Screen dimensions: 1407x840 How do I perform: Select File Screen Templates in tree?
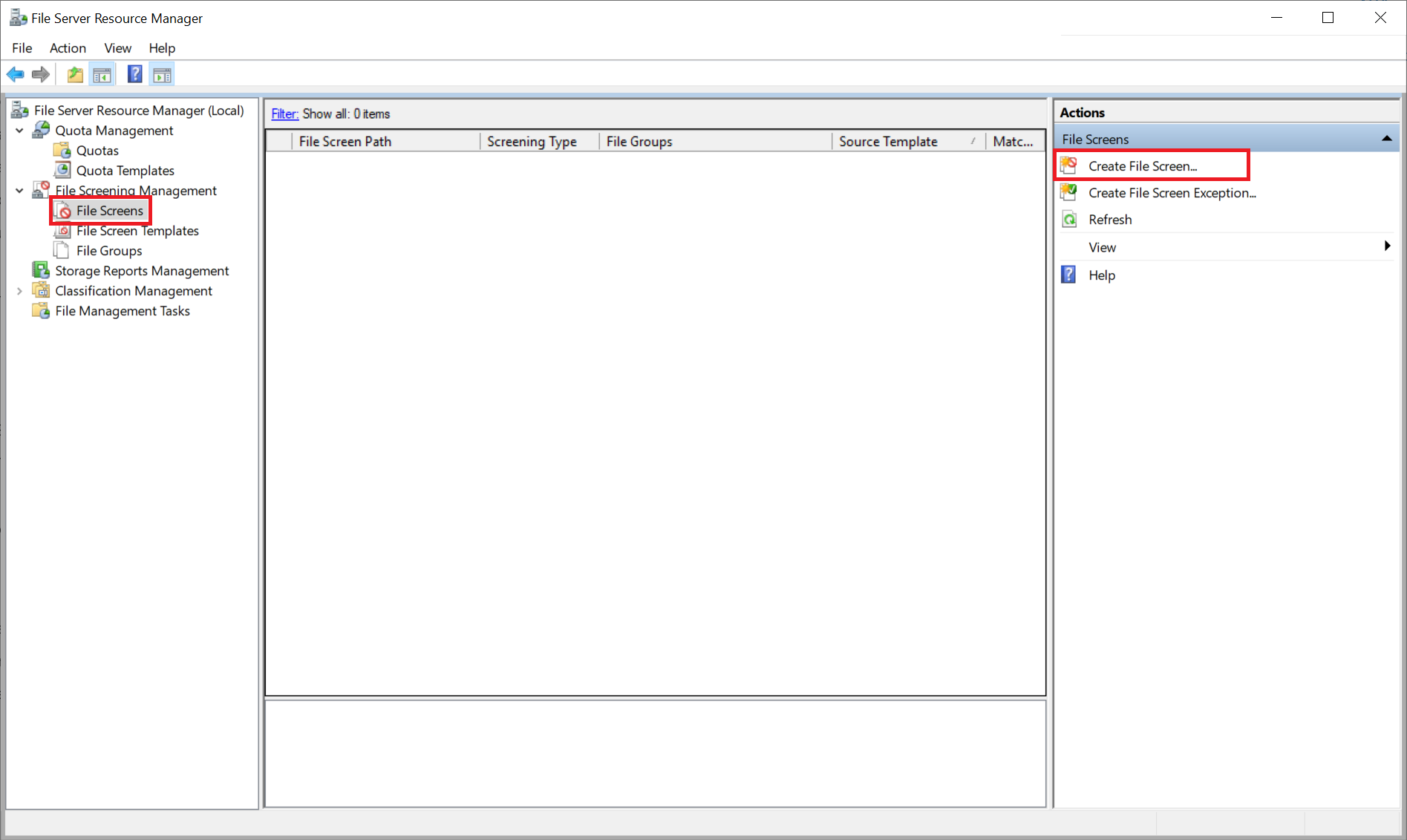pos(137,231)
